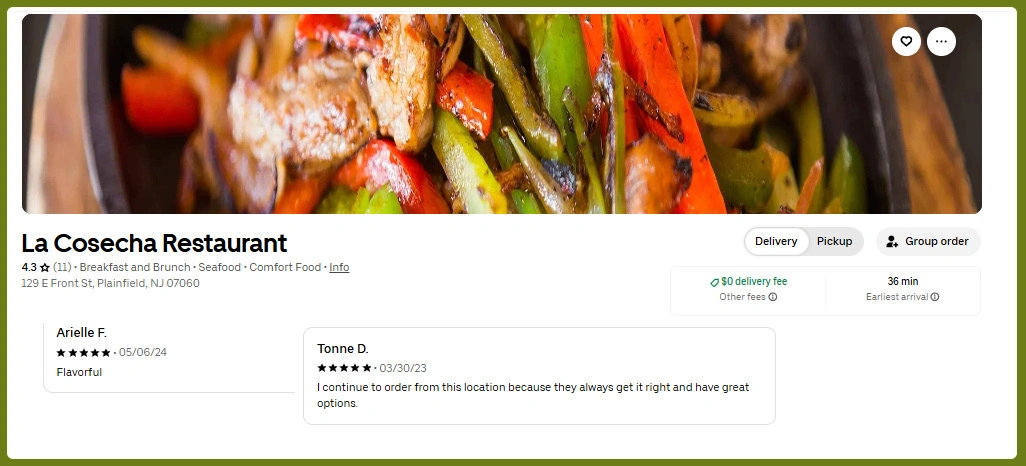Switch the order mode to Delivery
This screenshot has height=466, width=1026.
[x=776, y=242]
